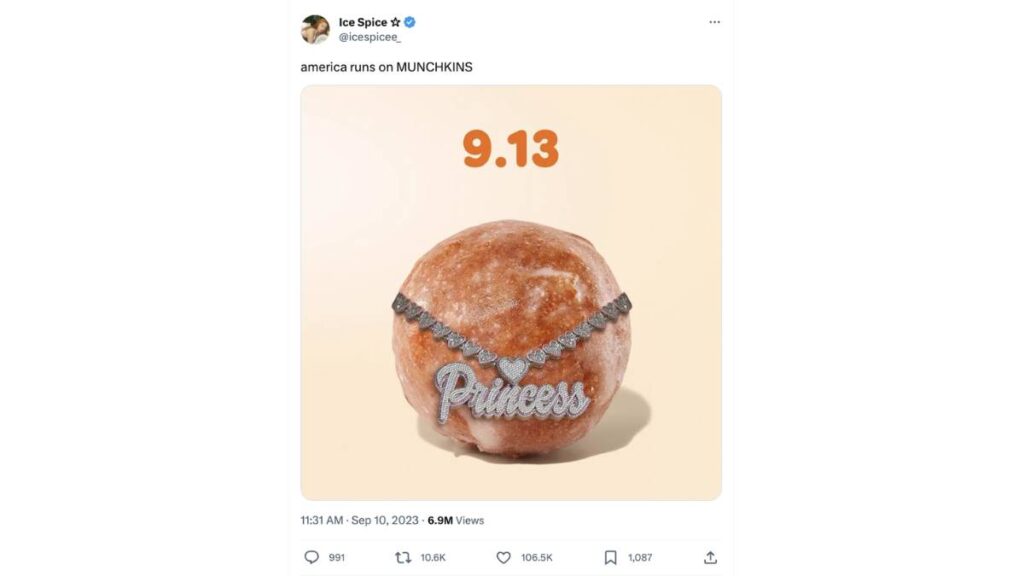1024x576 pixels.
Task: Select the heart icon under the tweet
Action: tap(504, 557)
